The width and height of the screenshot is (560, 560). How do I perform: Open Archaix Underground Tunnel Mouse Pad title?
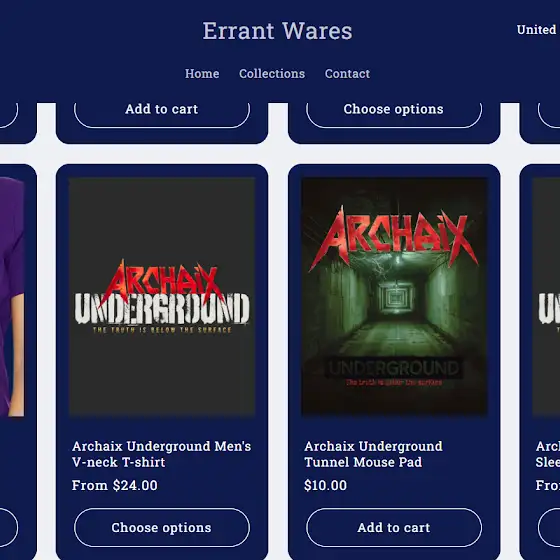point(373,454)
